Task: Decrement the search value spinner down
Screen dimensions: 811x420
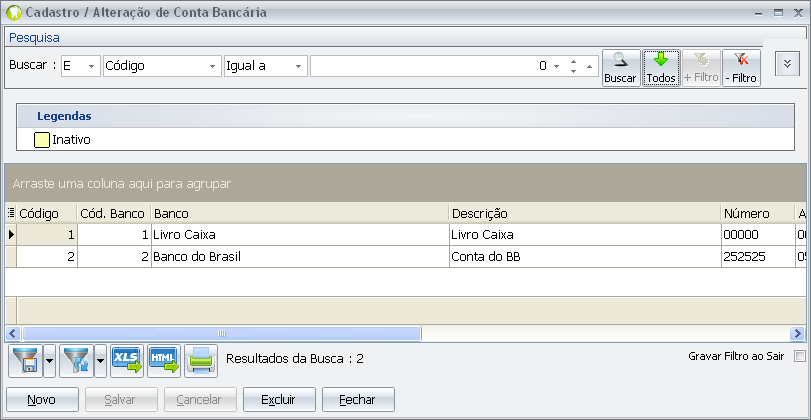Action: [573, 71]
